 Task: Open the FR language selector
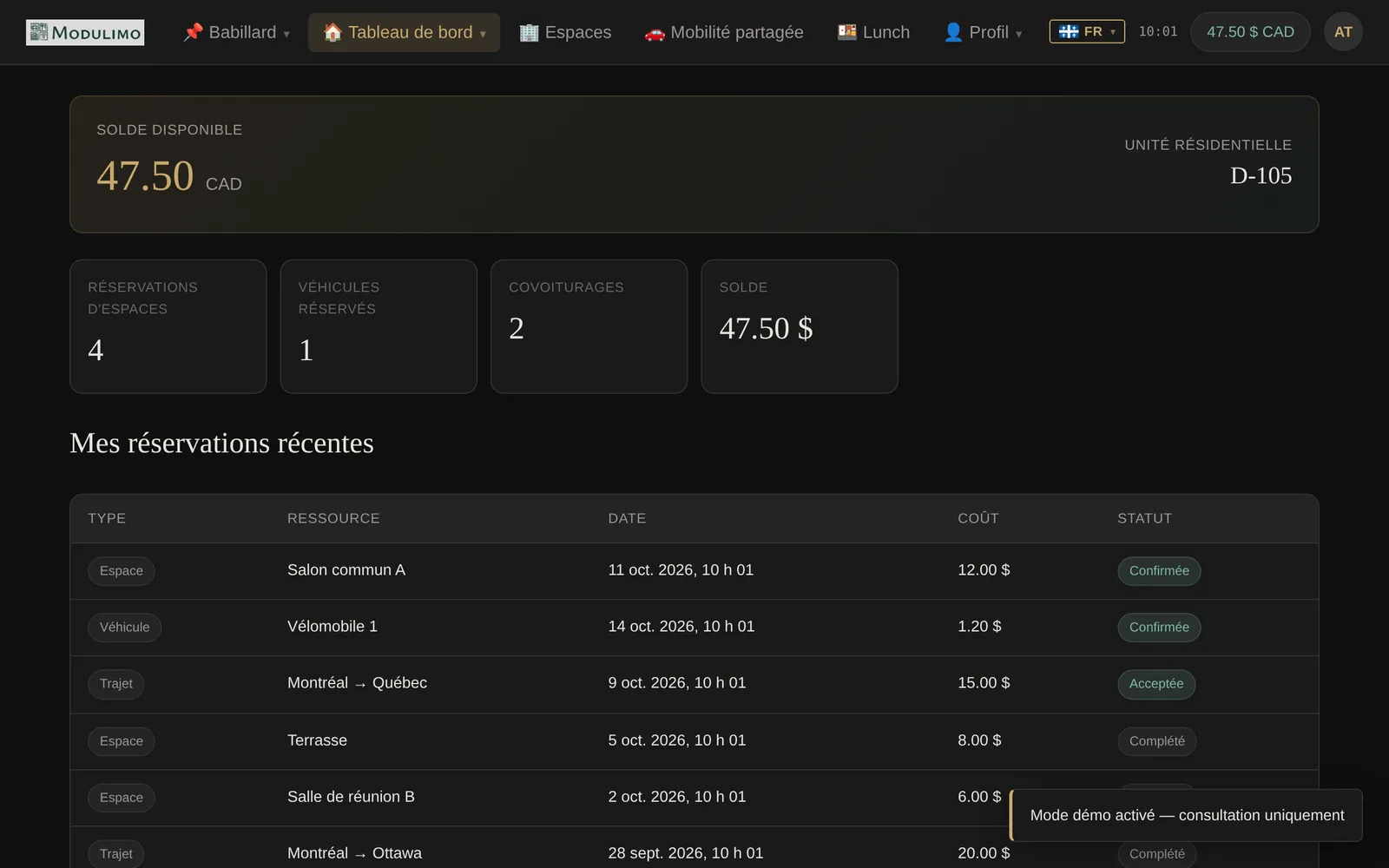pos(1087,31)
